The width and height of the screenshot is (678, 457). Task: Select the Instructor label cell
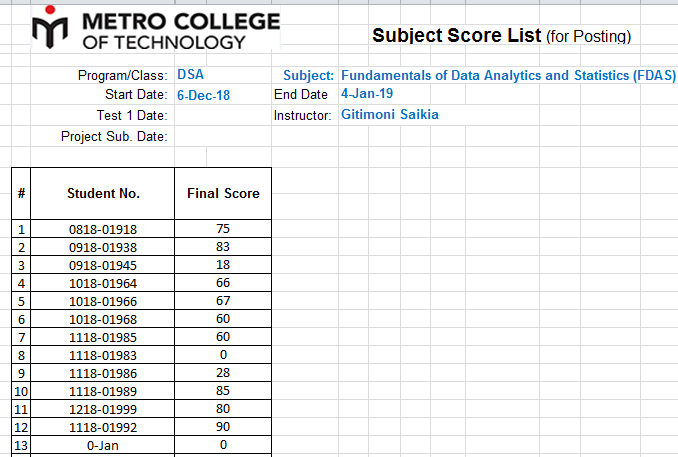tap(303, 115)
